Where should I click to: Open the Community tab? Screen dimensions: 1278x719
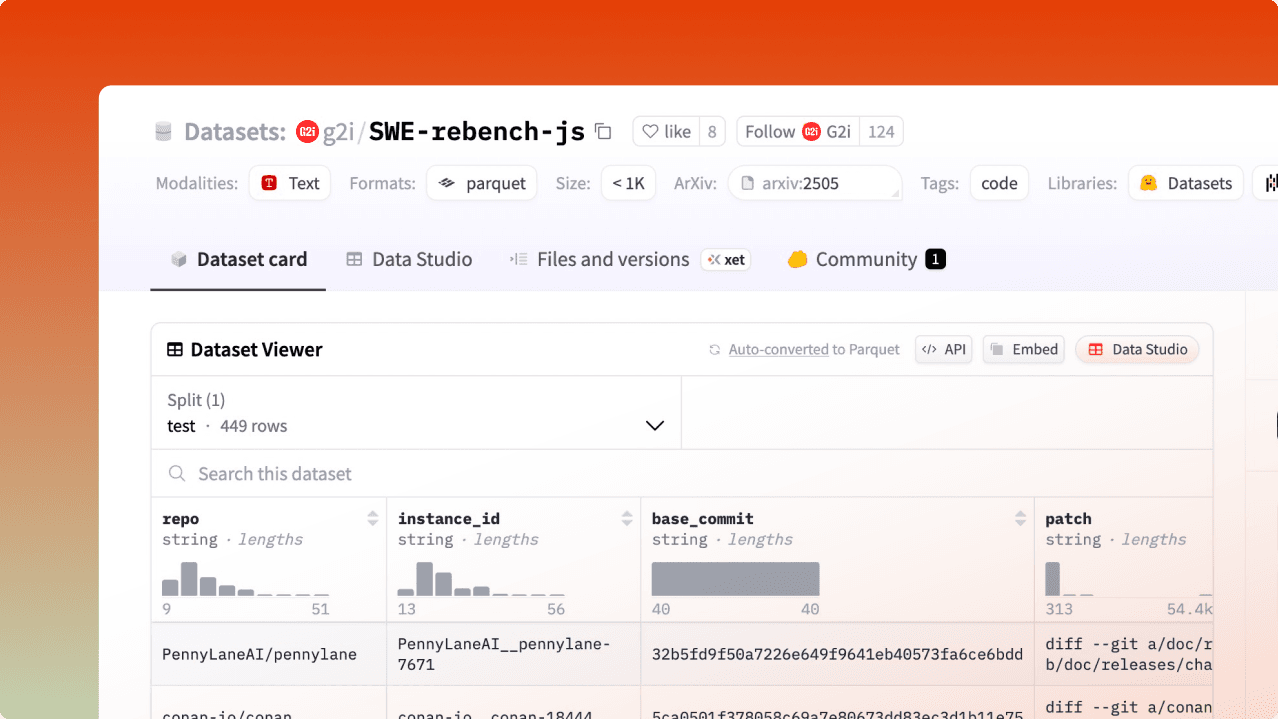click(864, 259)
